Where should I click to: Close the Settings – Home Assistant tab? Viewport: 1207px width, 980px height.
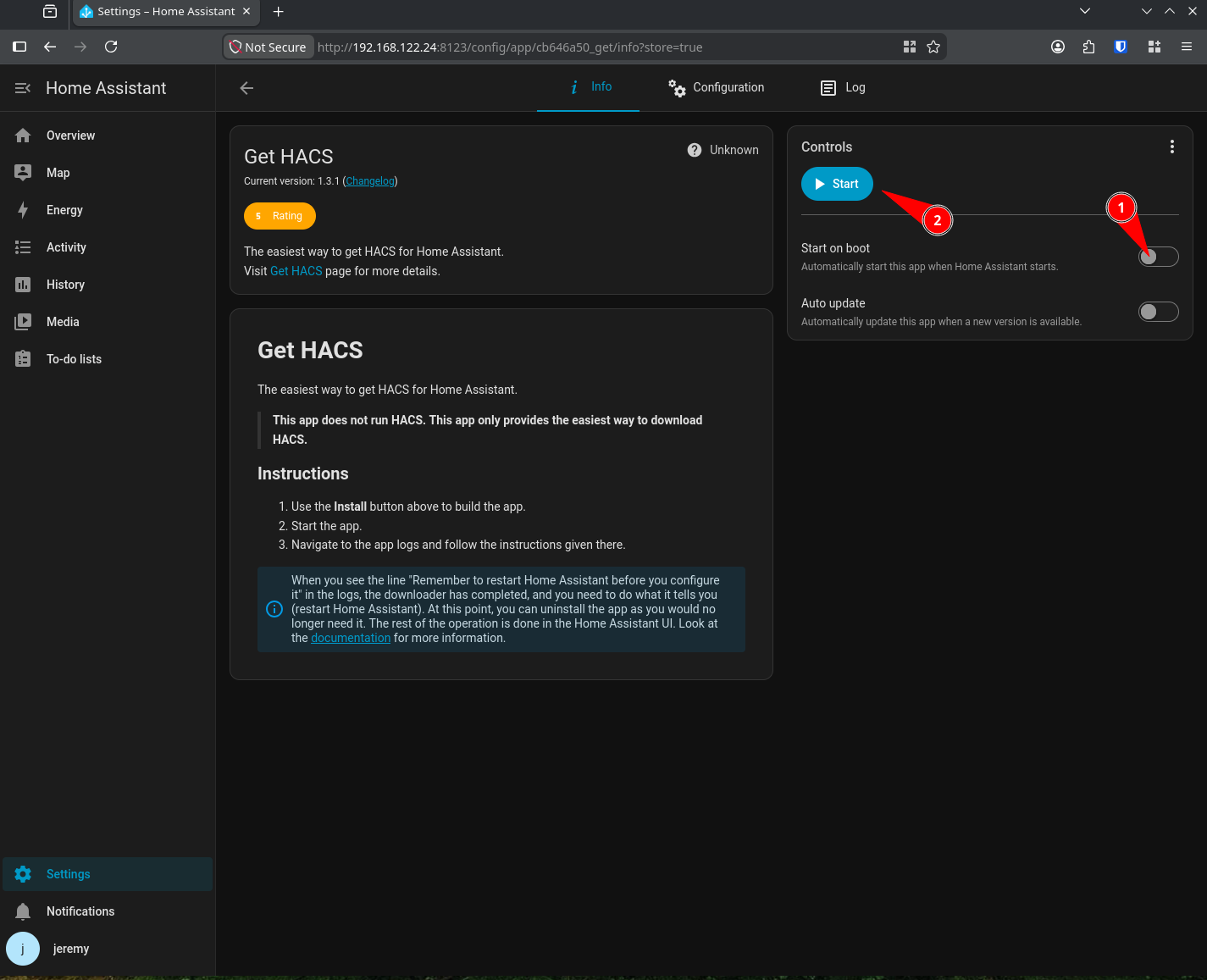(x=246, y=11)
